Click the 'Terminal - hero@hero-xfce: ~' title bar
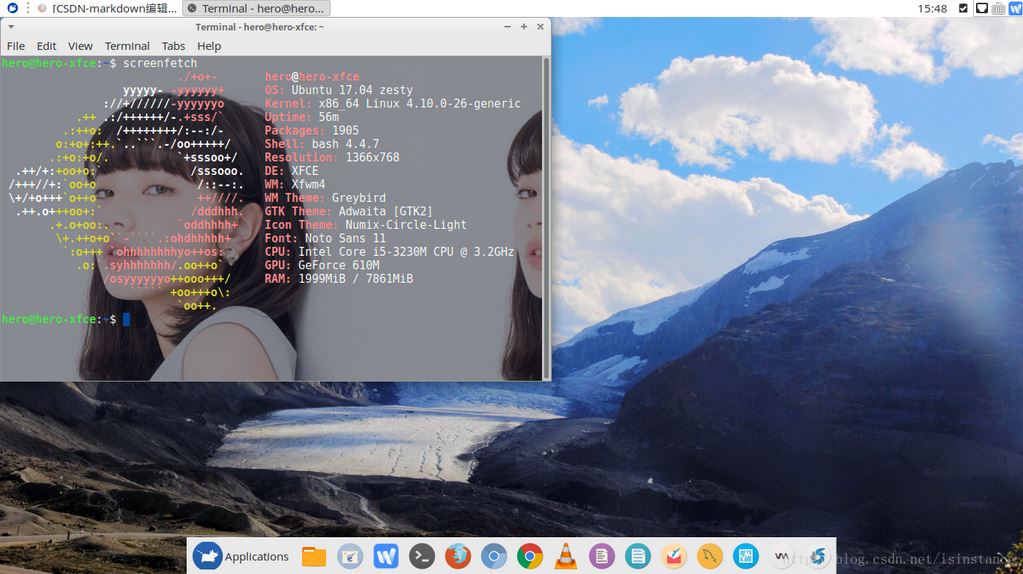 [x=260, y=27]
